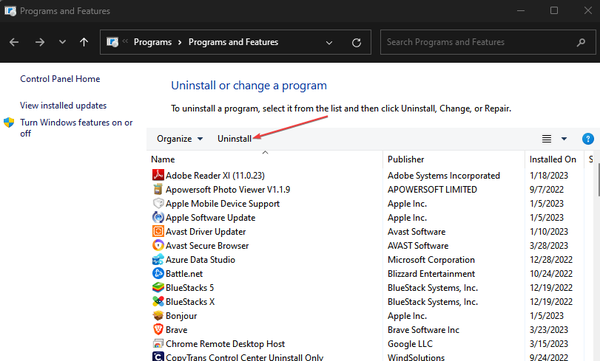Viewport: 600px width, 361px height.
Task: Sort by the Publisher column header
Action: (406, 159)
